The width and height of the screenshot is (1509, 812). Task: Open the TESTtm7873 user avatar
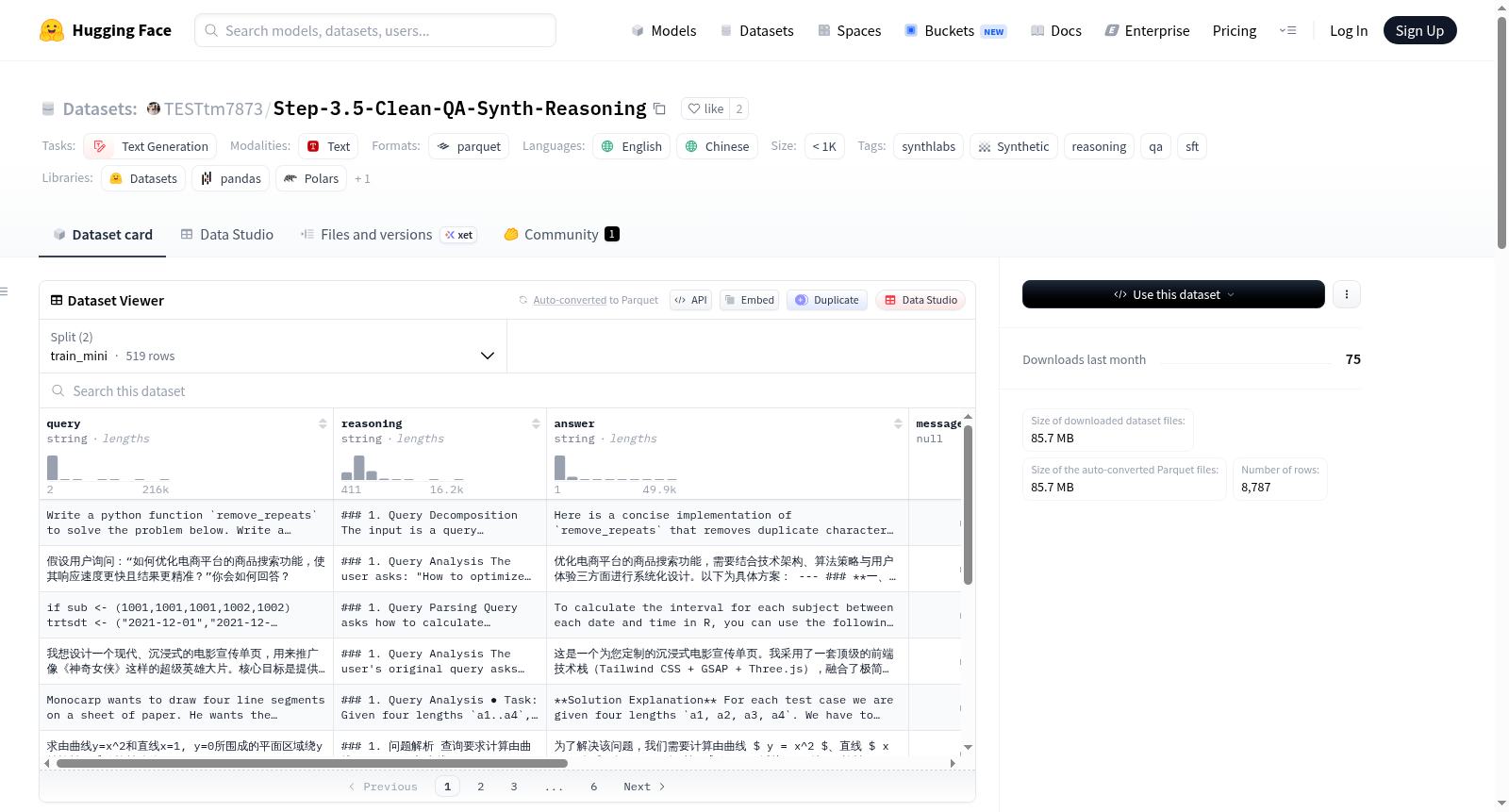(154, 108)
